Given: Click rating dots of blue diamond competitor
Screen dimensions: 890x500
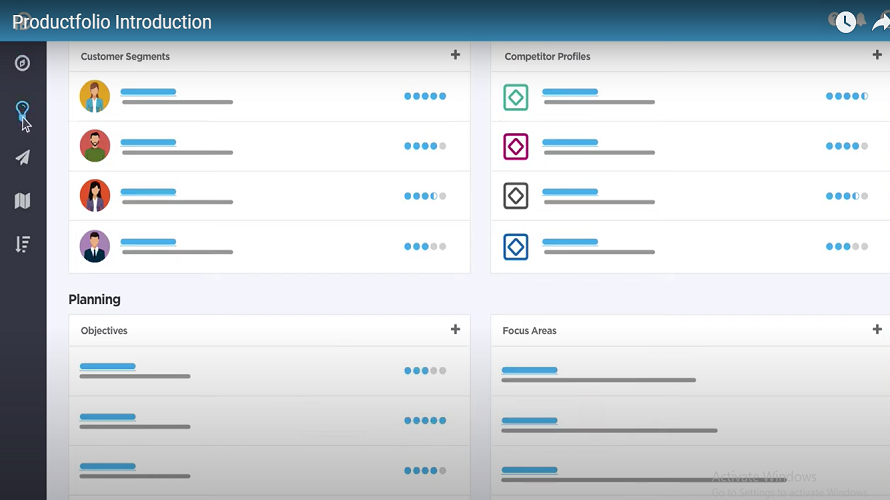Looking at the screenshot, I should (x=847, y=246).
